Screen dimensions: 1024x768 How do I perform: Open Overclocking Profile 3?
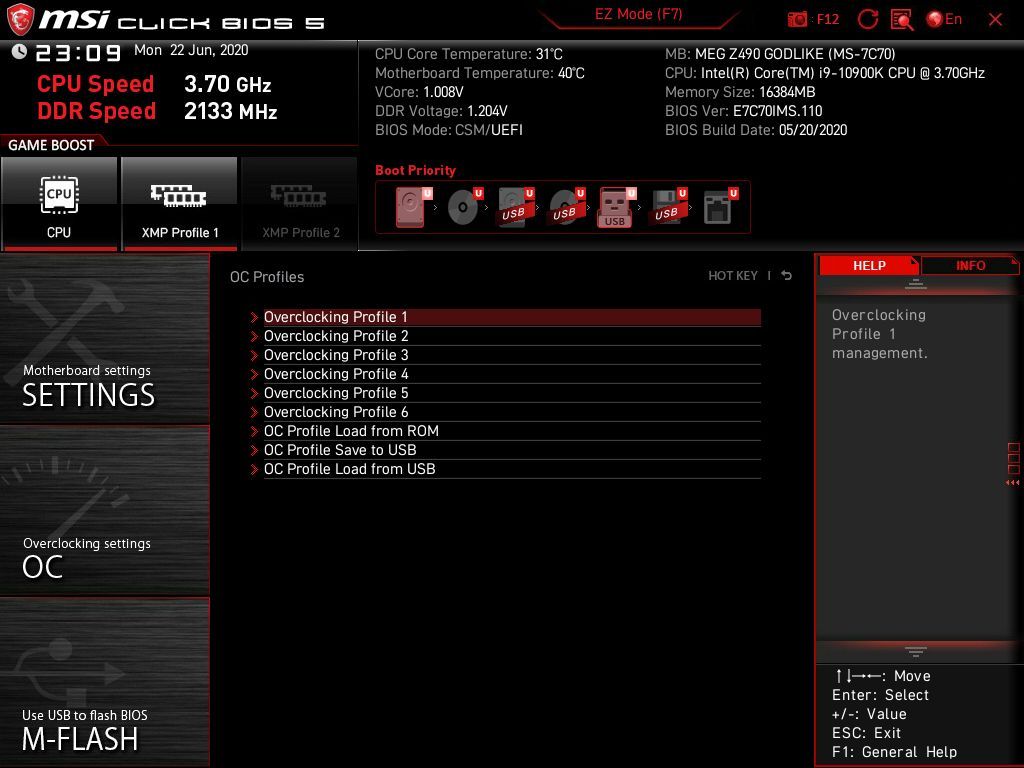(512, 355)
